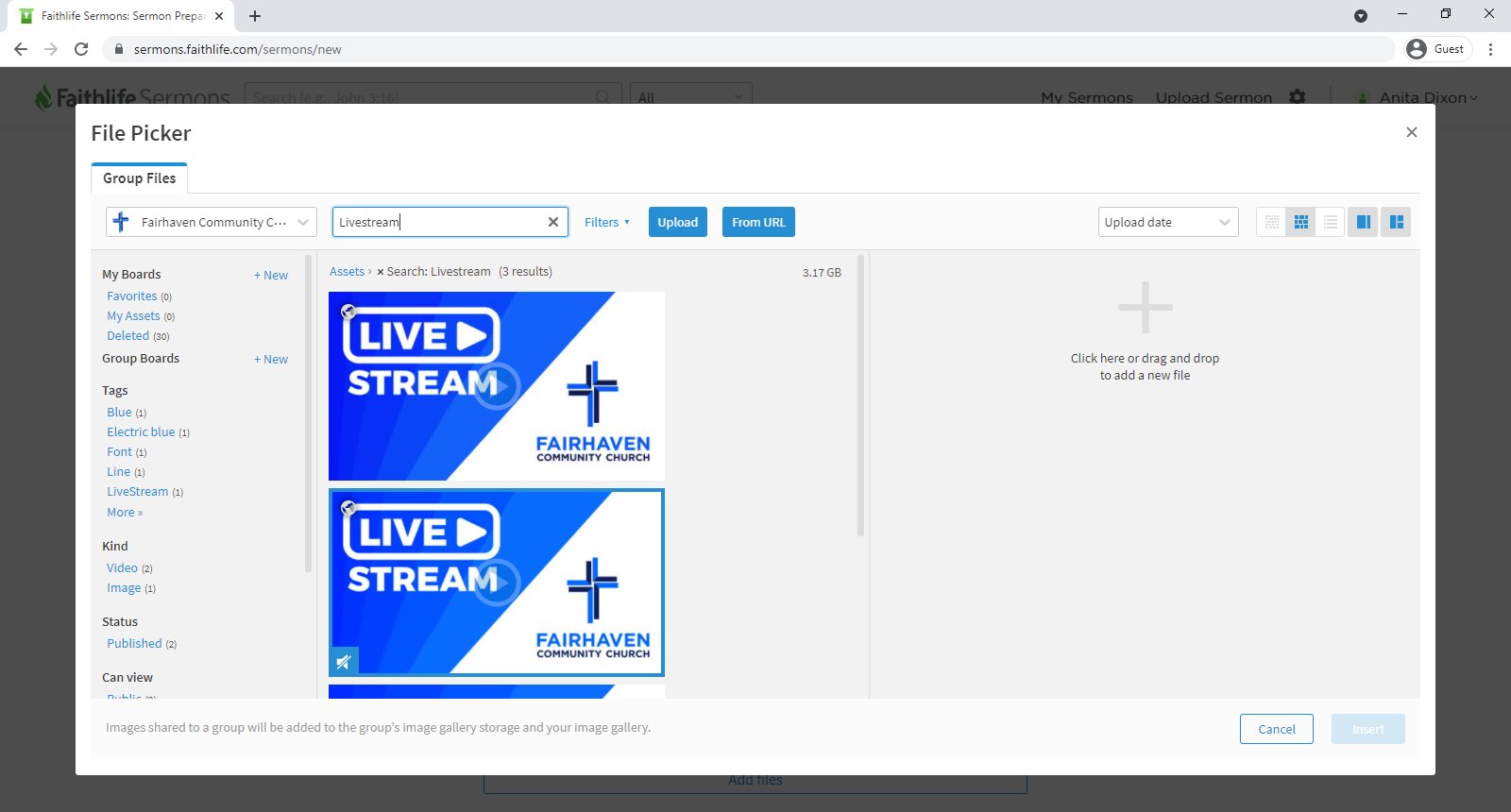
Task: Click the plus icon to add file
Action: [1145, 308]
